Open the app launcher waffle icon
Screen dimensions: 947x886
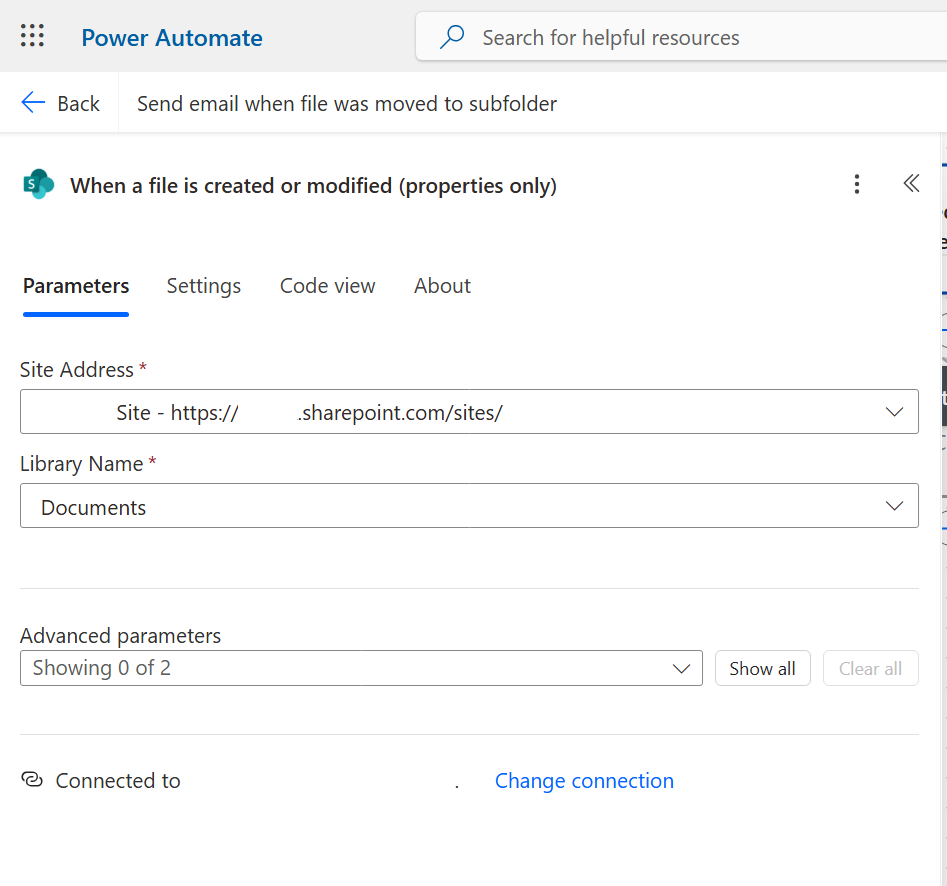[x=33, y=37]
